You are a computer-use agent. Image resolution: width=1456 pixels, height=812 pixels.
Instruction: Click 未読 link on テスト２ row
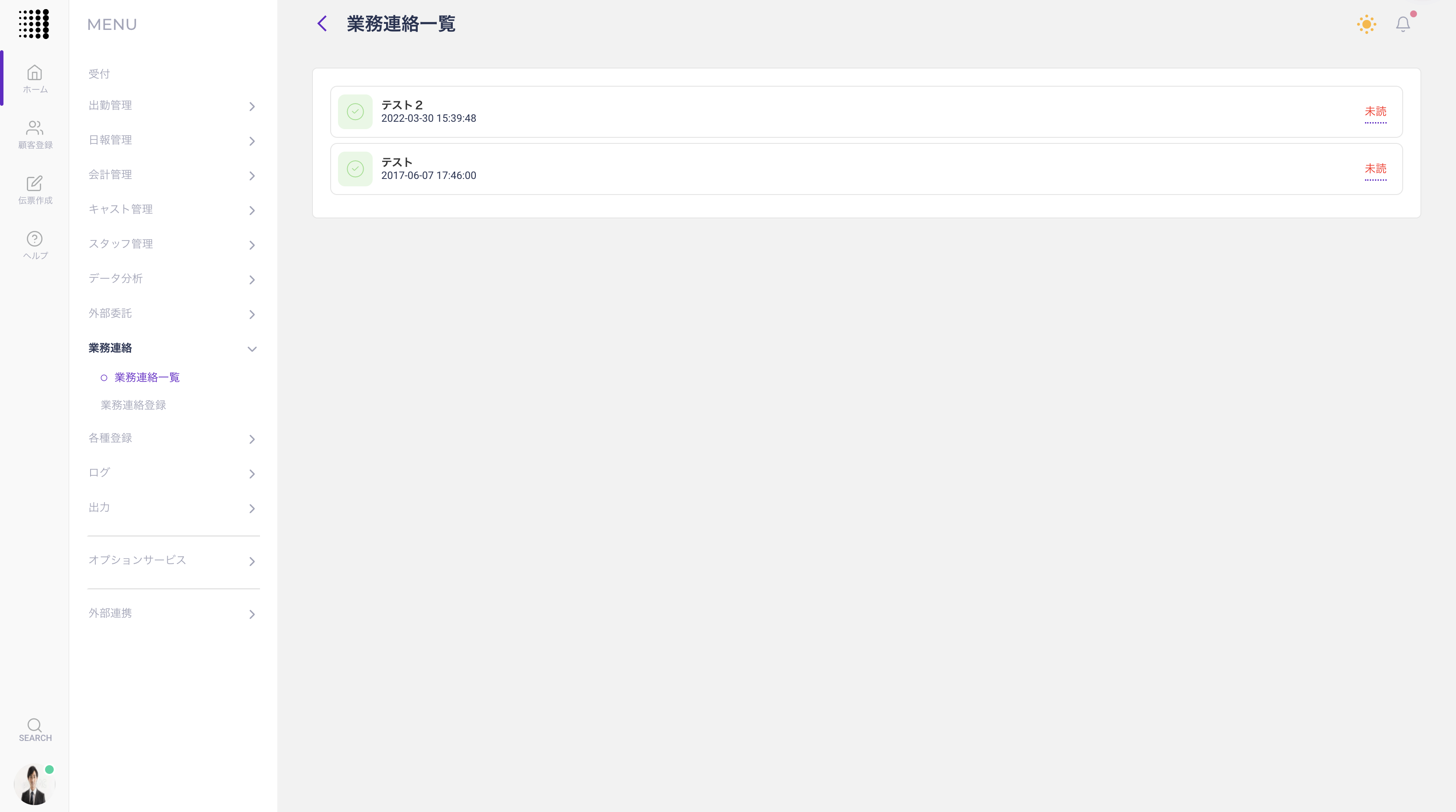pos(1375,111)
